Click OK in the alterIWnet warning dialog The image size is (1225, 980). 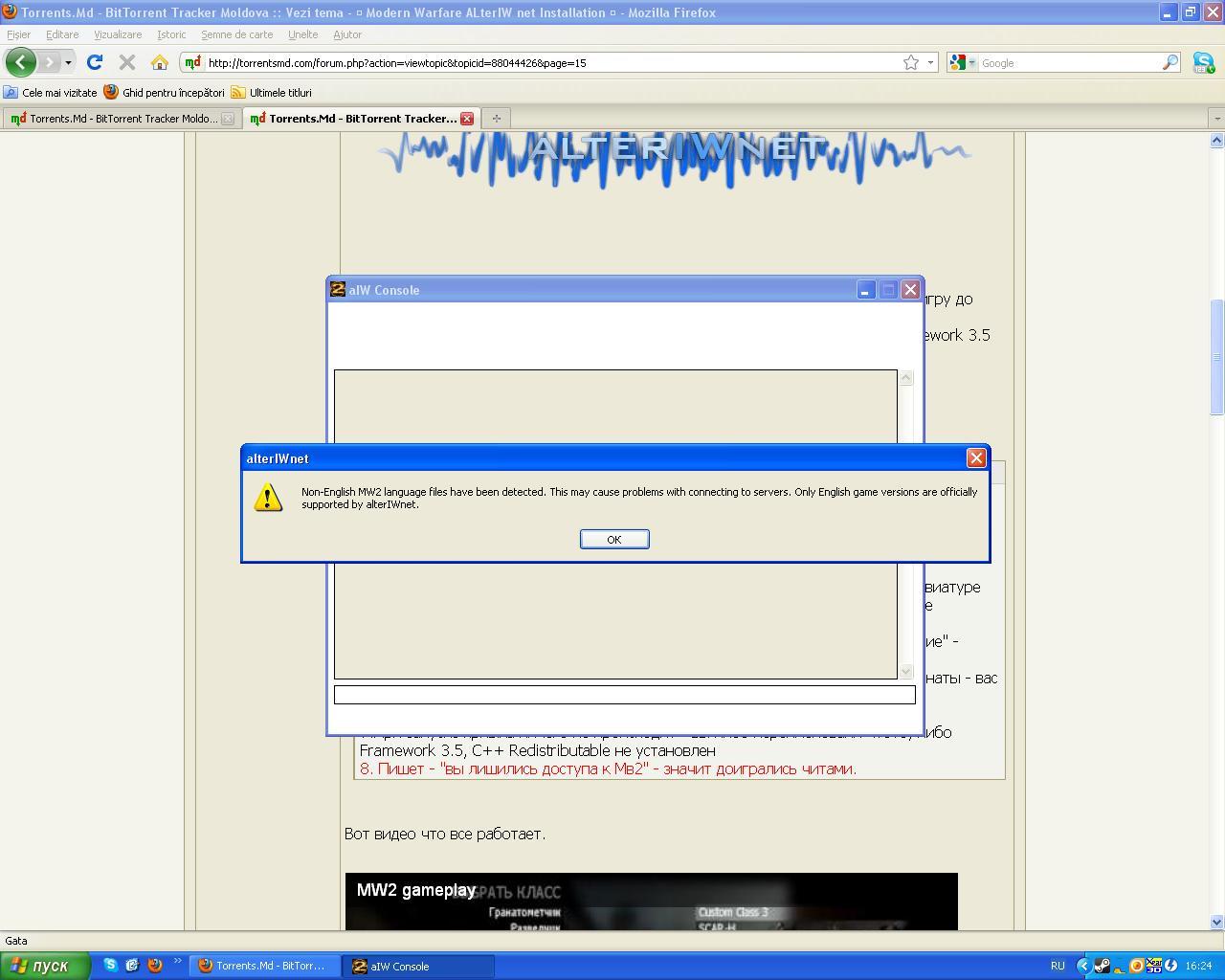(614, 539)
